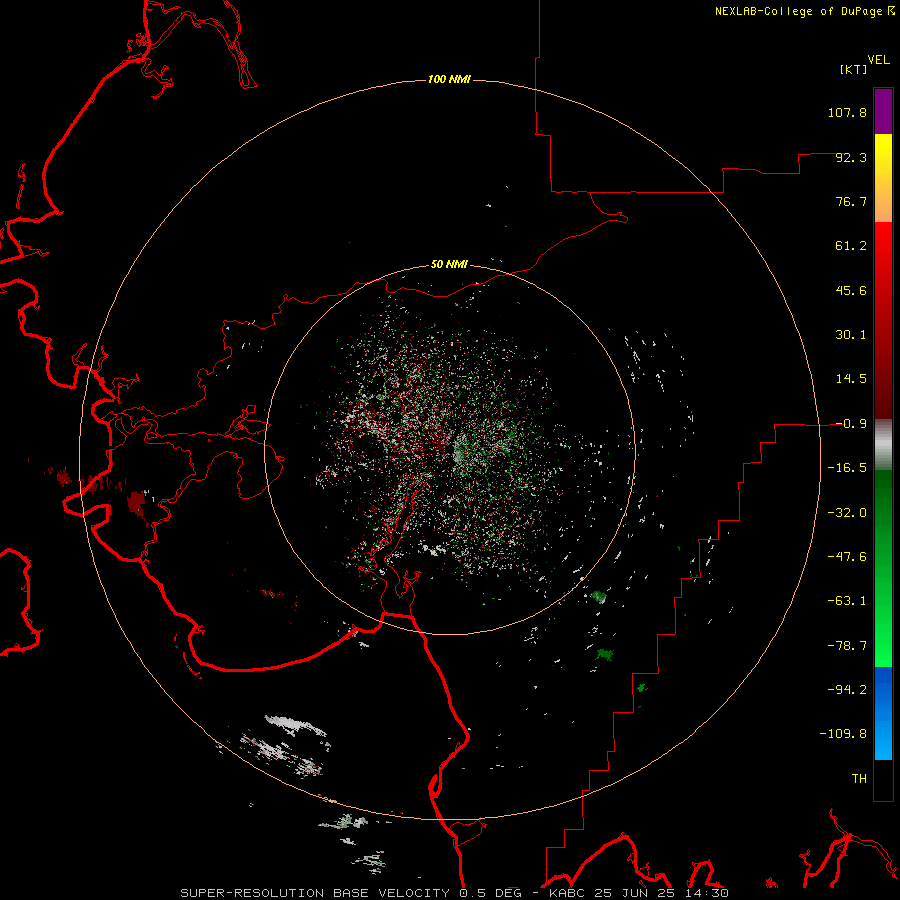Click the purple segment at the color bar top
This screenshot has height=900, width=900.
883,111
